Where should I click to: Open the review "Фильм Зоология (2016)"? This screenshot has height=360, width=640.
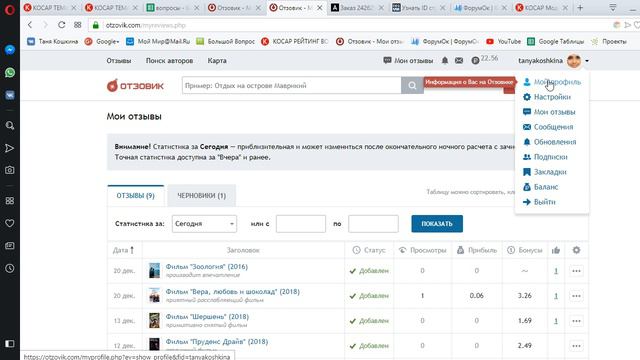coord(207,267)
